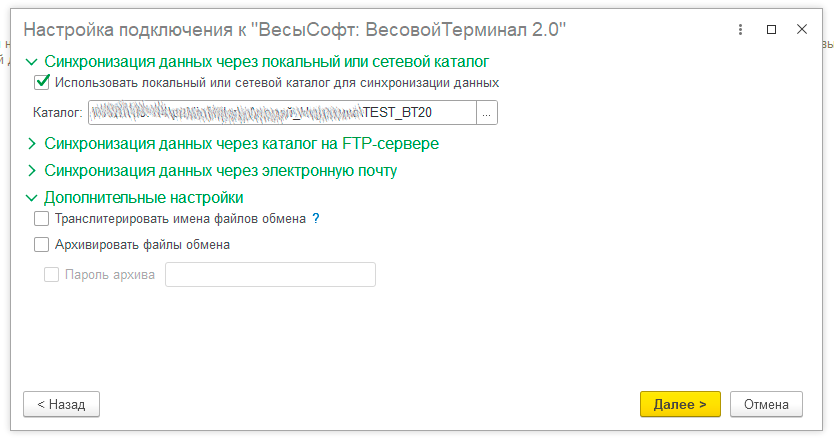834x445 pixels.
Task: Click into the Каталог path field
Action: click(280, 114)
